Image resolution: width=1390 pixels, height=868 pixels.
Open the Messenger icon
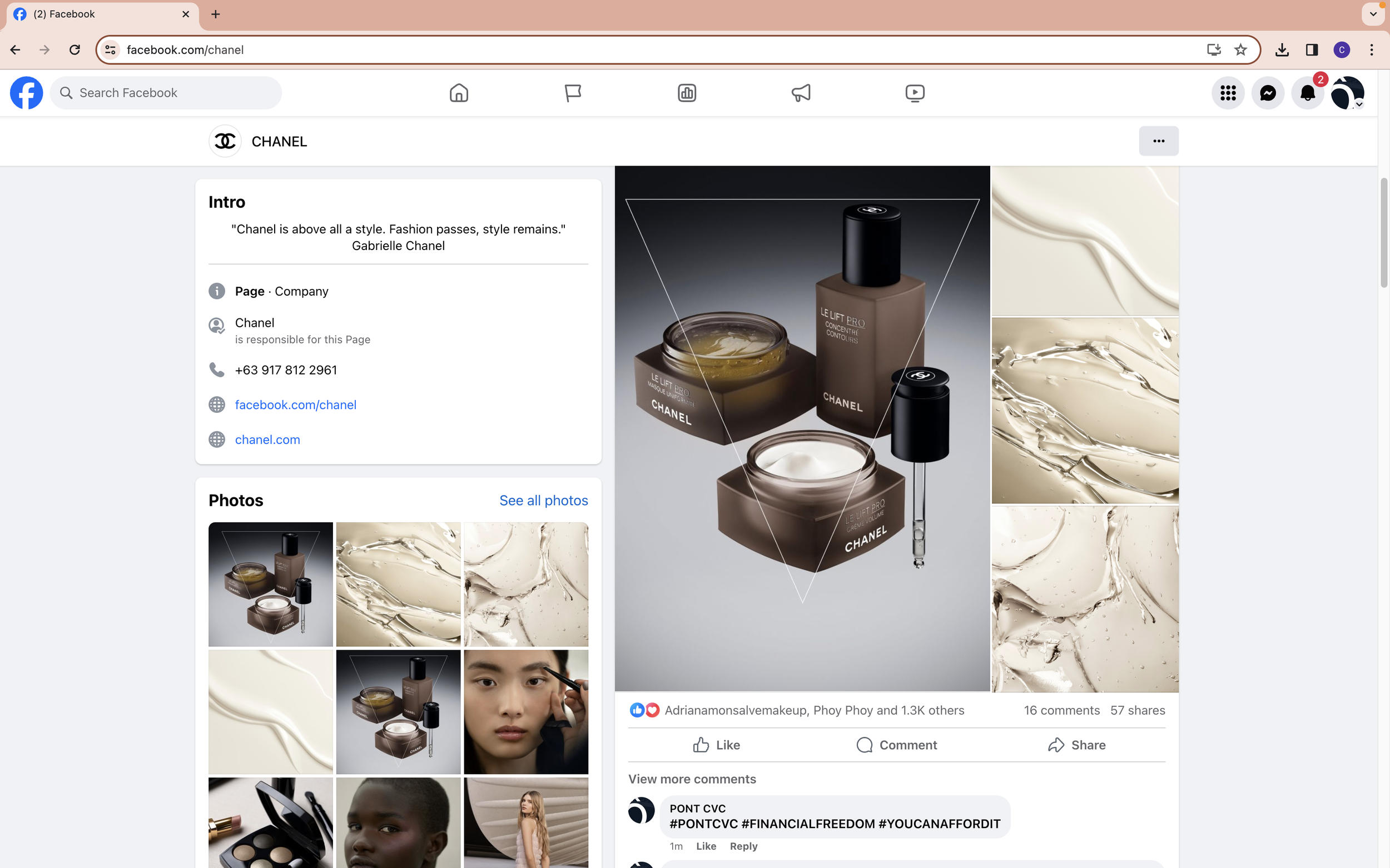tap(1268, 93)
